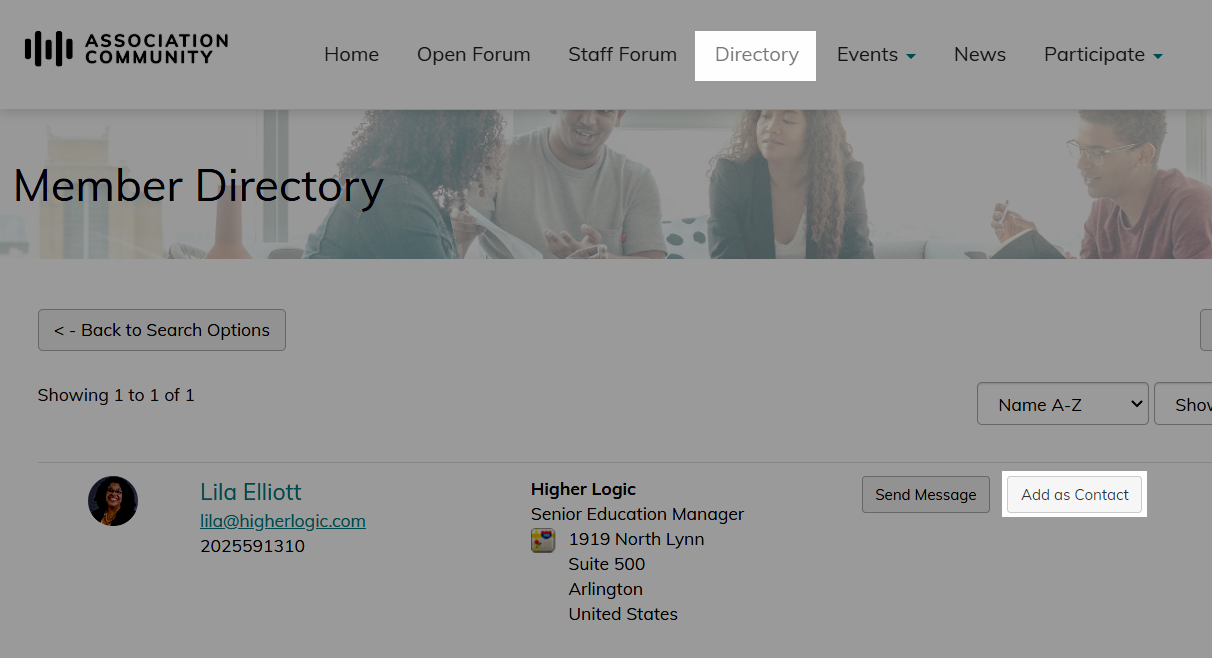Navigate to Staff Forum
Screen dimensions: 1212x658
pos(623,55)
